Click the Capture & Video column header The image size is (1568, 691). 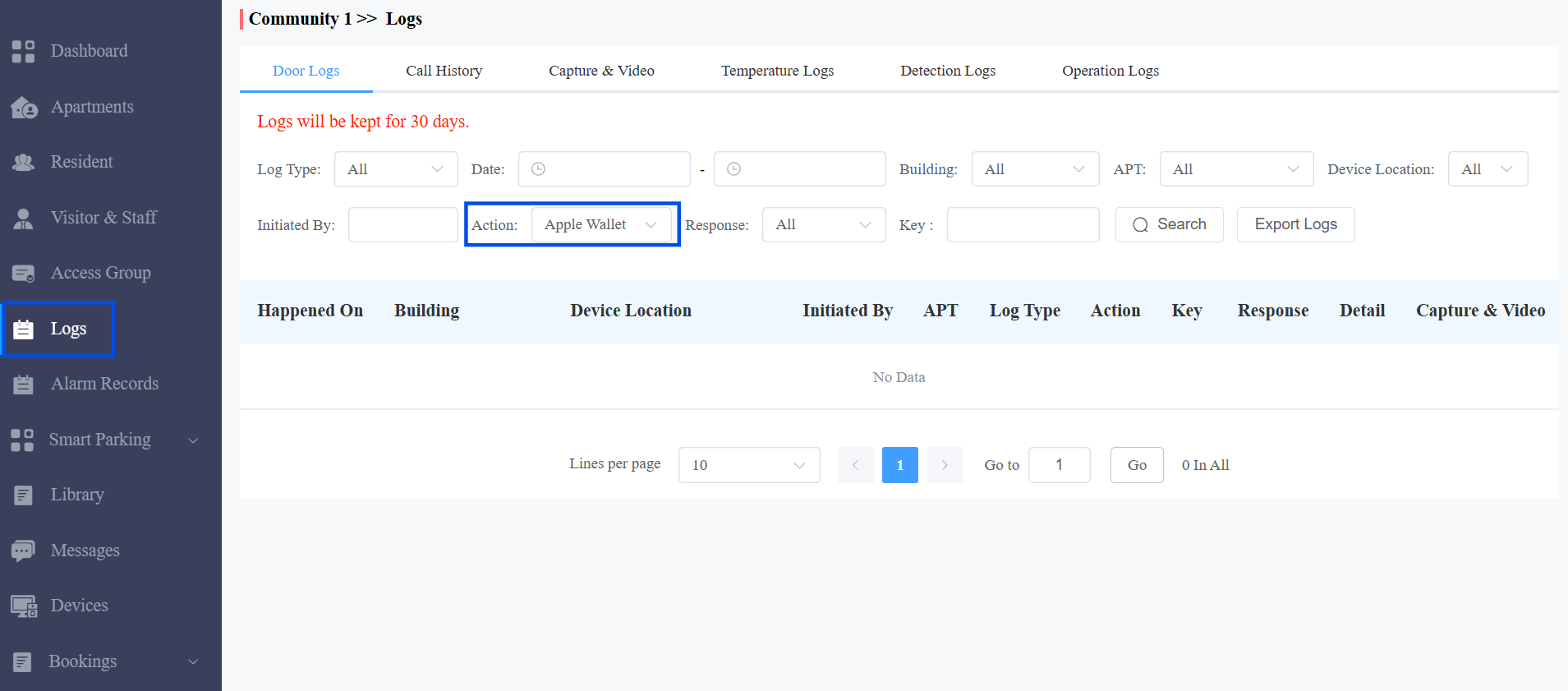coord(1481,311)
